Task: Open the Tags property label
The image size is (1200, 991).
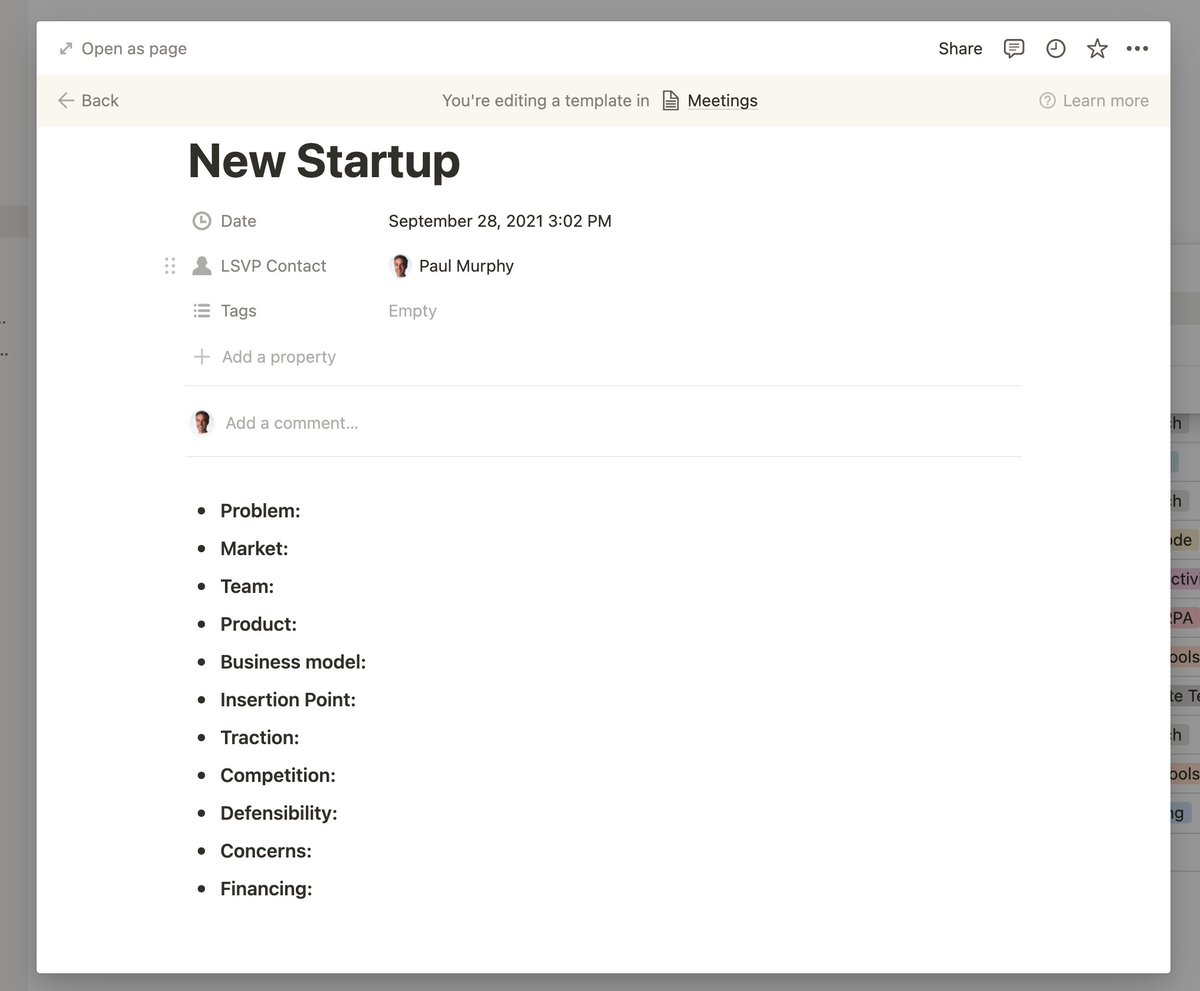Action: tap(238, 311)
